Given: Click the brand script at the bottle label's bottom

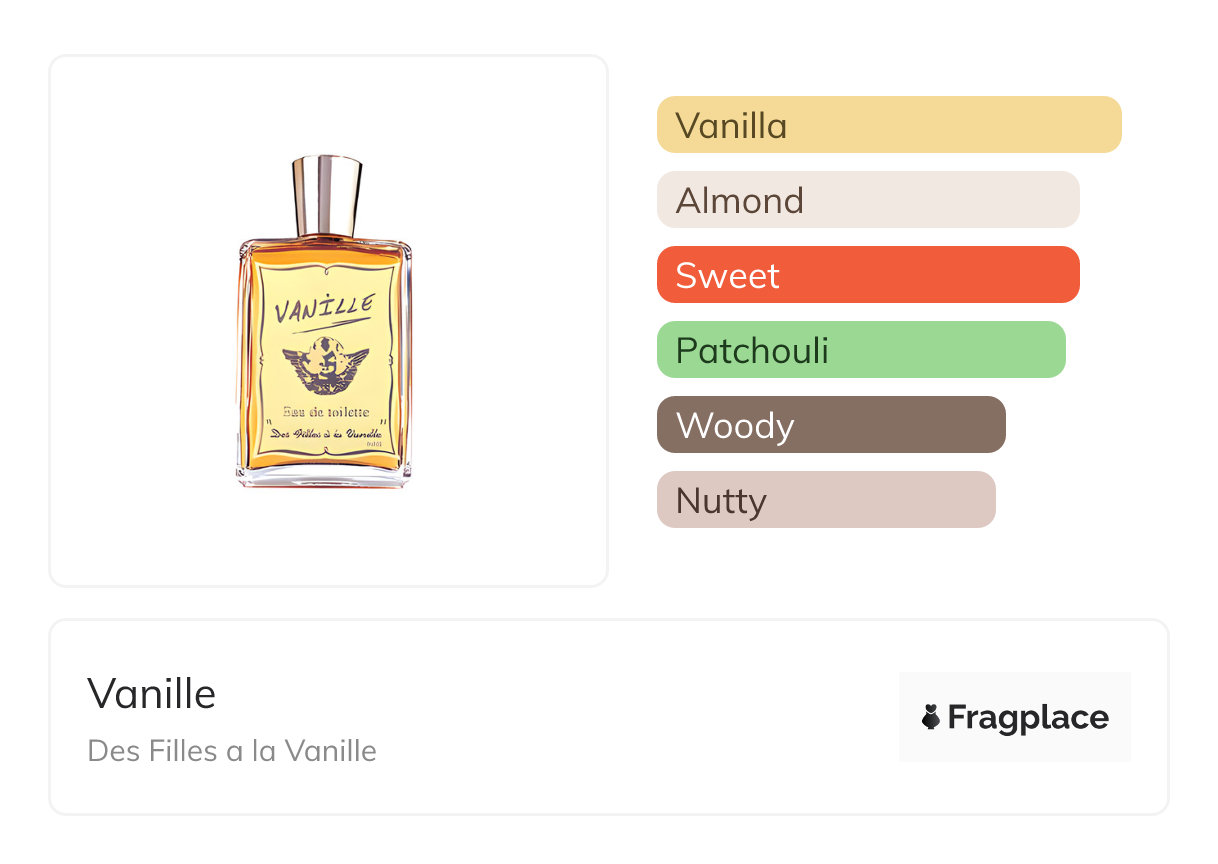Looking at the screenshot, I should pos(326,433).
